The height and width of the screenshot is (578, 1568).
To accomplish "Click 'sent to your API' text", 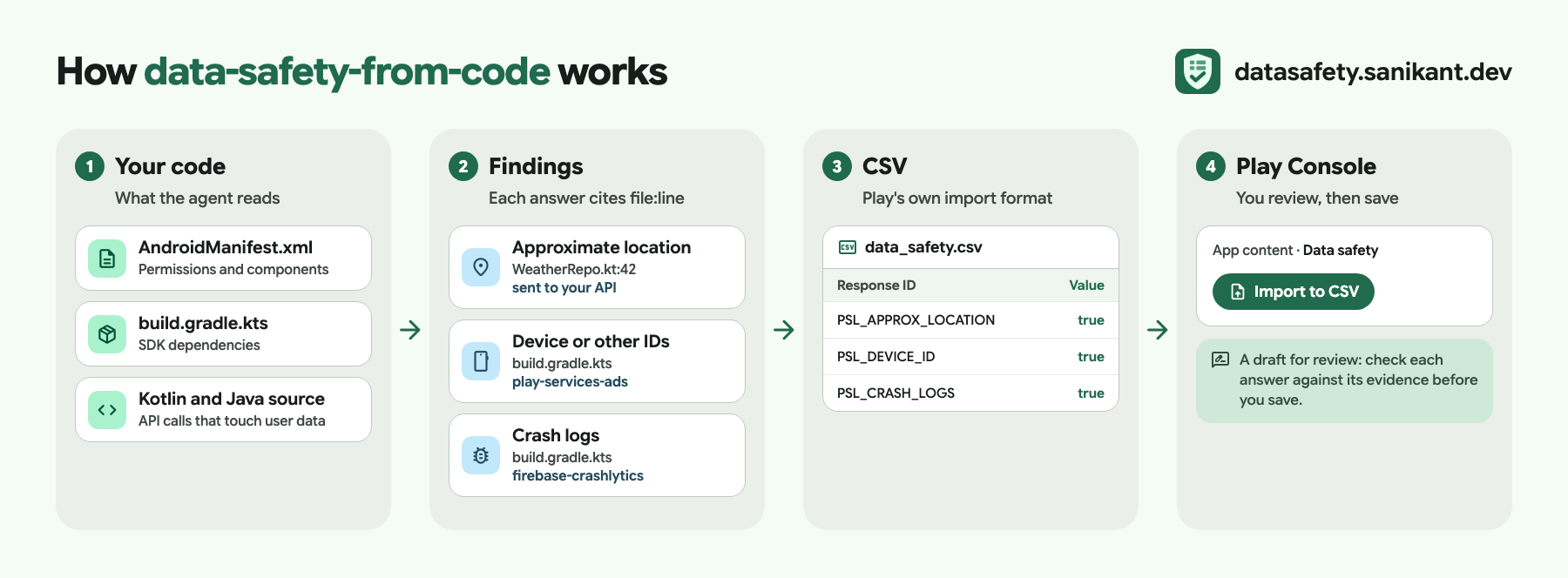I will pos(564,288).
